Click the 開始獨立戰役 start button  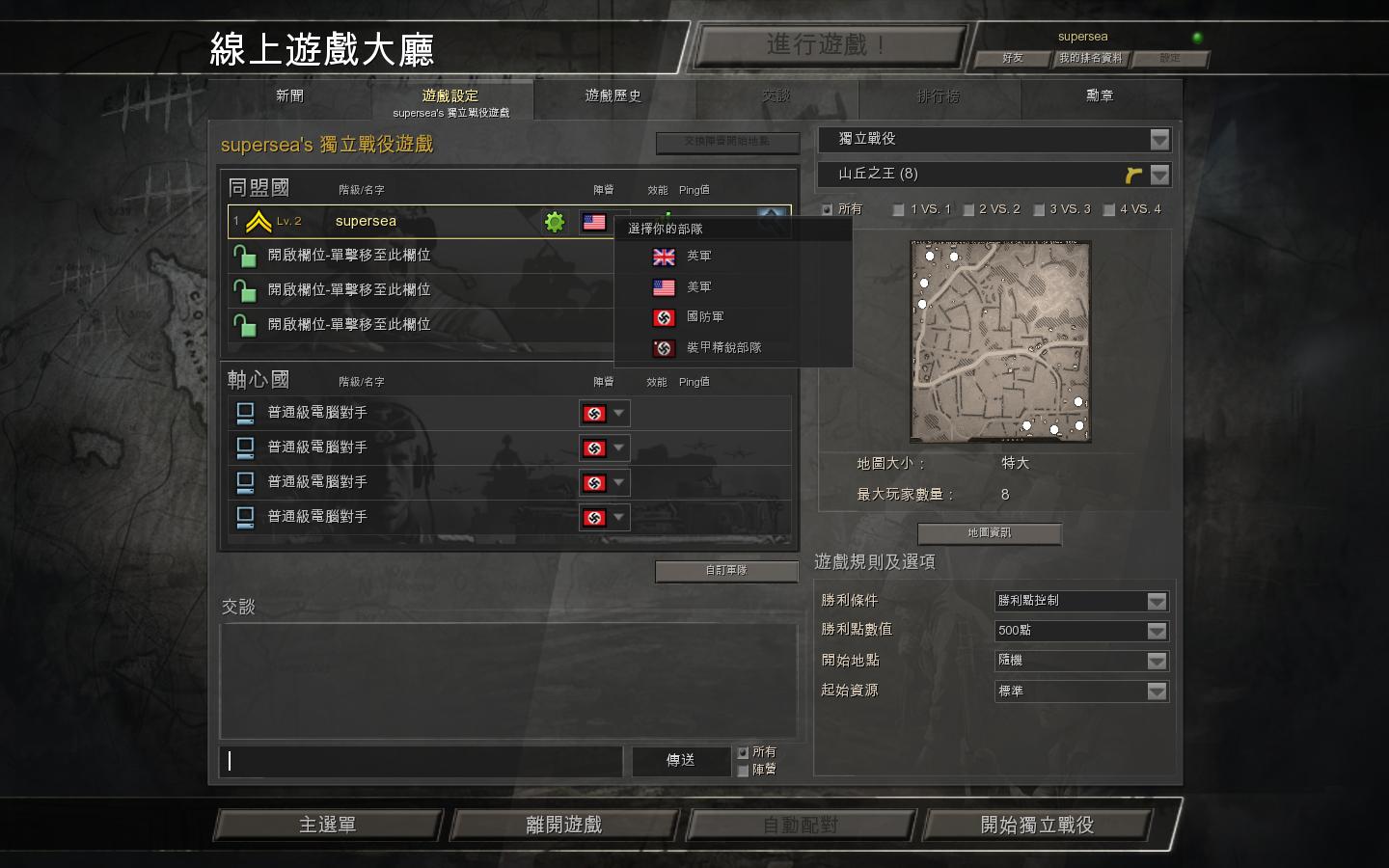[x=1037, y=825]
